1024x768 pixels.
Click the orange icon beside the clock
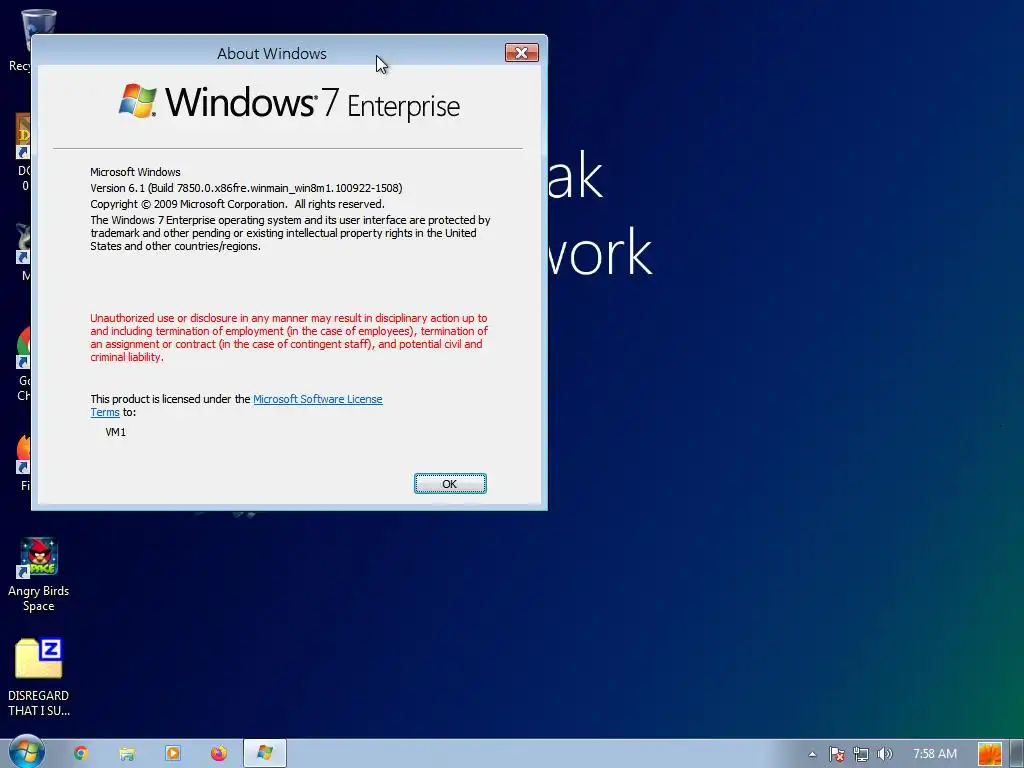[989, 754]
